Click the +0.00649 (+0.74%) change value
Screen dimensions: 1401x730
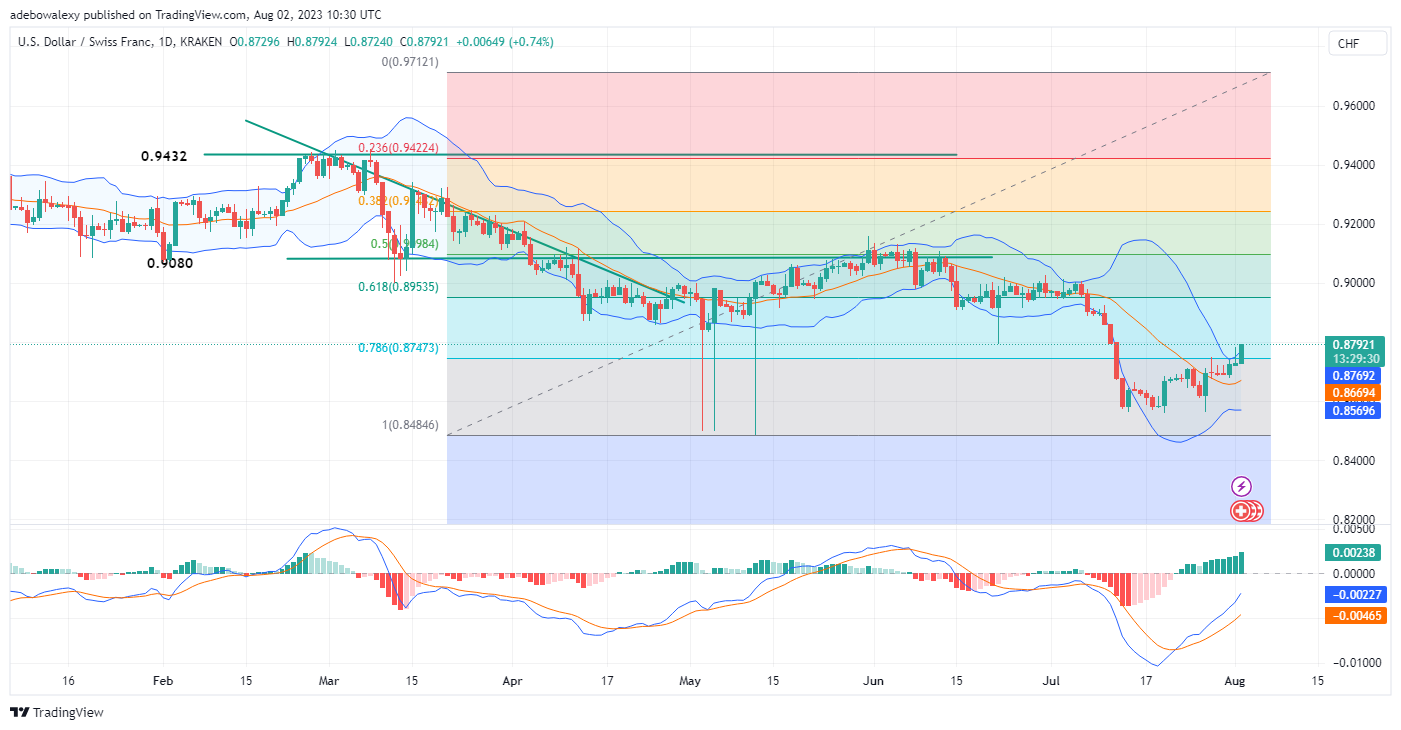point(505,42)
